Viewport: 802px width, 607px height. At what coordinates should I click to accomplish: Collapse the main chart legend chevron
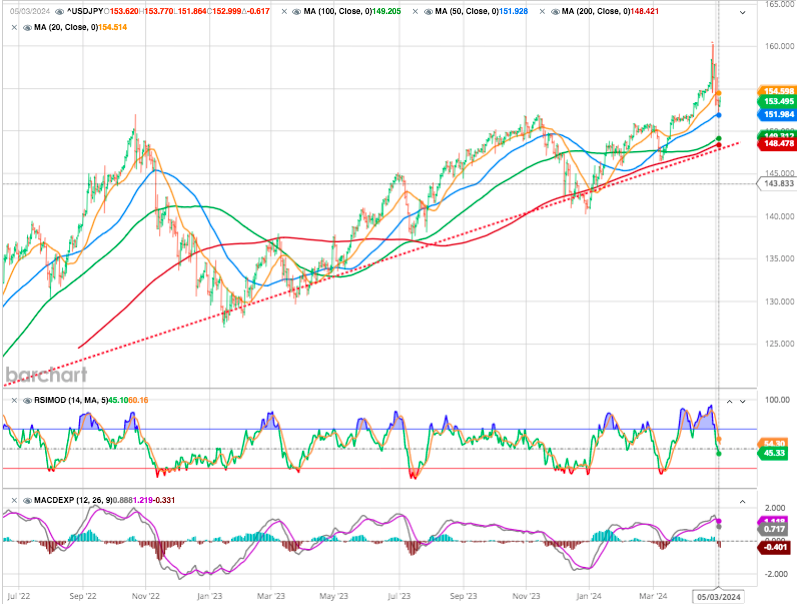coord(740,12)
